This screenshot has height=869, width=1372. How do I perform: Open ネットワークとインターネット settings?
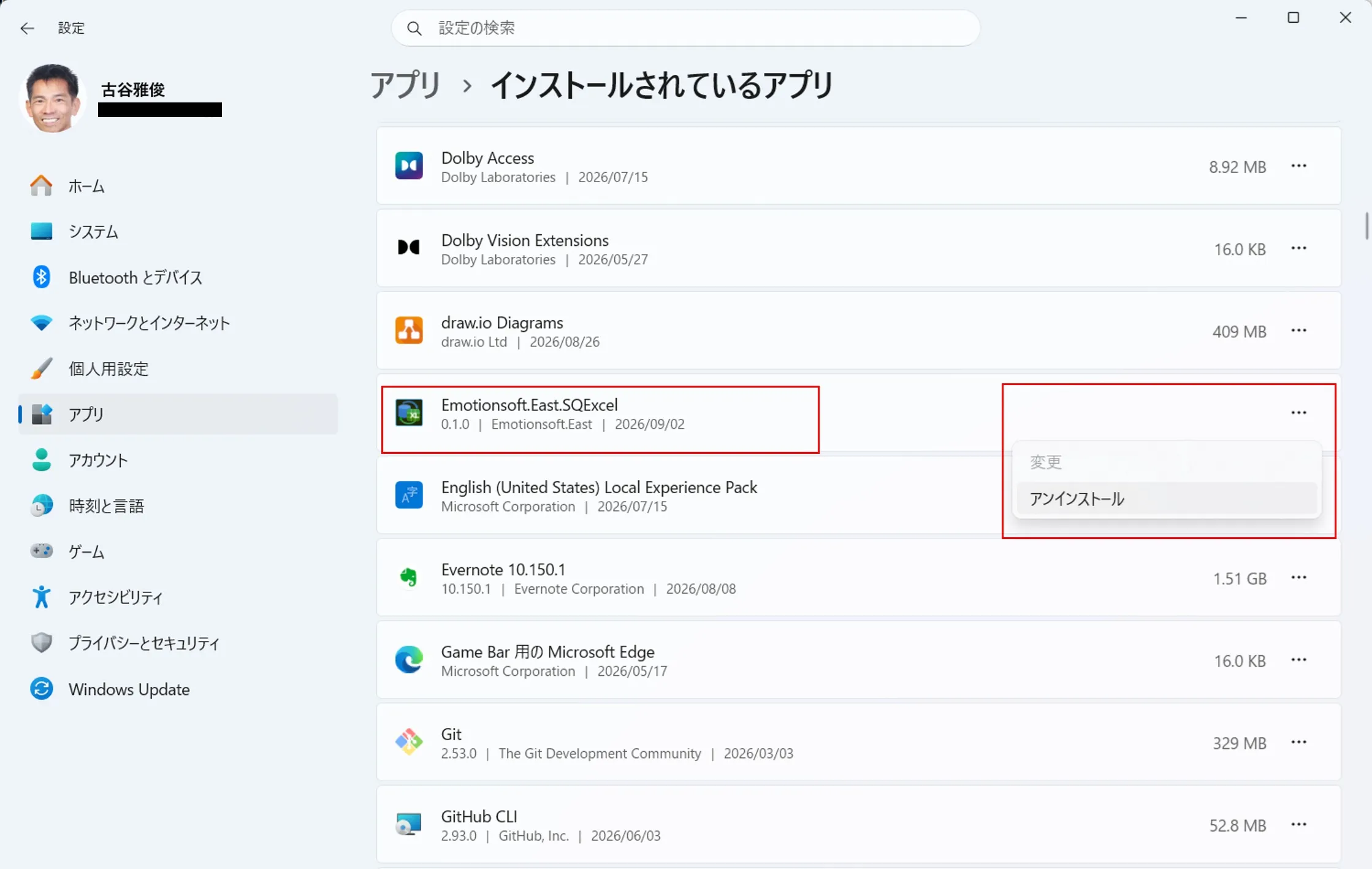click(x=178, y=323)
